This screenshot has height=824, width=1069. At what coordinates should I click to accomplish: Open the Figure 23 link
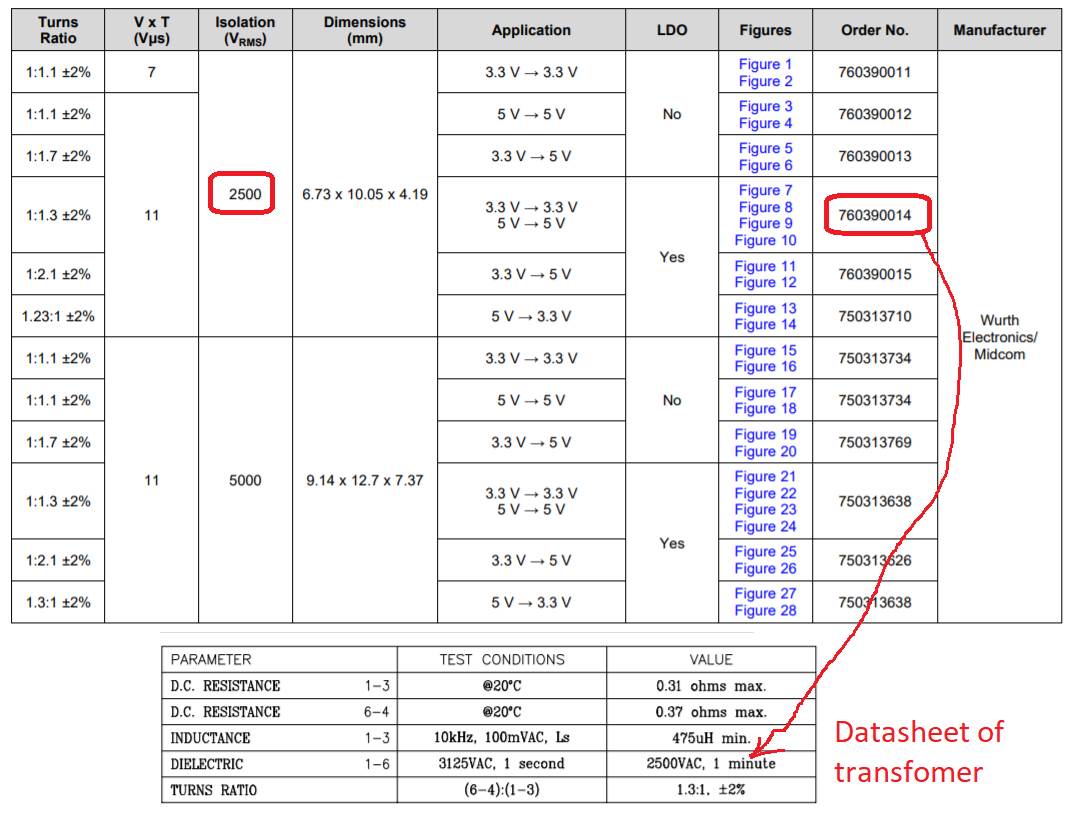(x=765, y=510)
